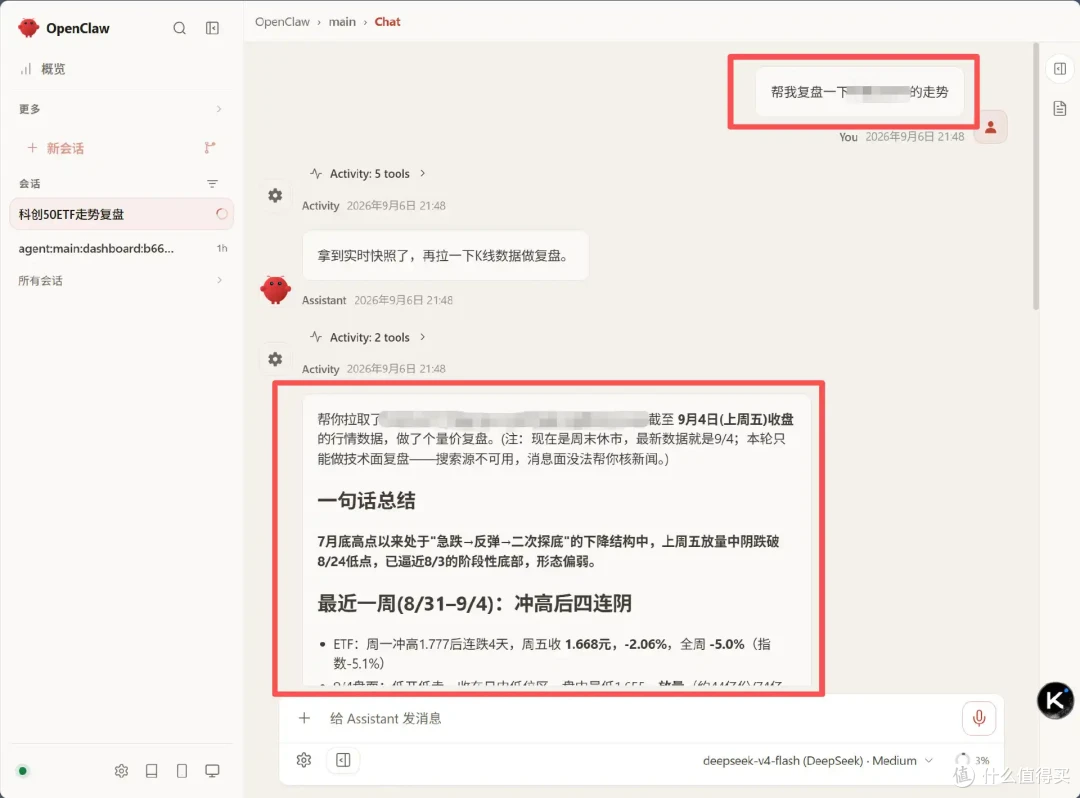This screenshot has height=798, width=1080.
Task: Click the loading spinner on the 科创50ETF conversation
Action: click(x=222, y=214)
